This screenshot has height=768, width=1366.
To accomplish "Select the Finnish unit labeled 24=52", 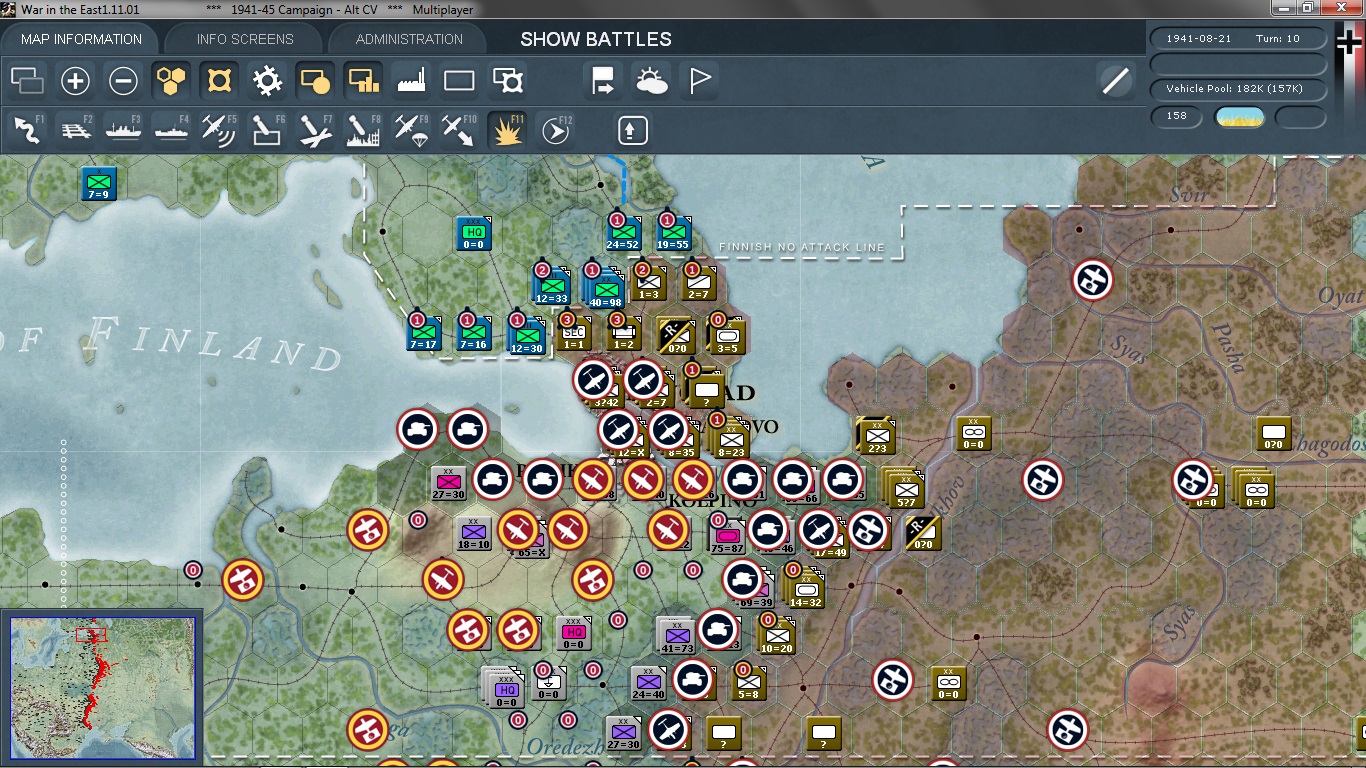I will [x=622, y=234].
